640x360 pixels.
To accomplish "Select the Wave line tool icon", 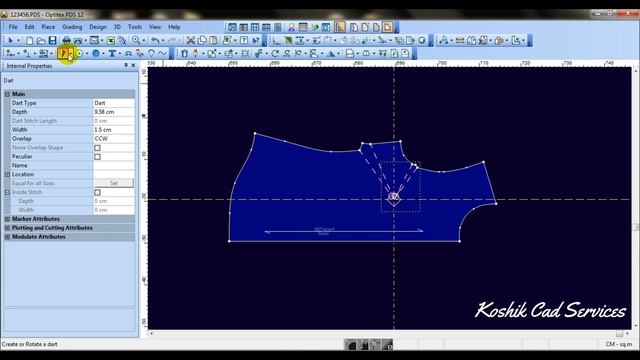I will tap(162, 53).
